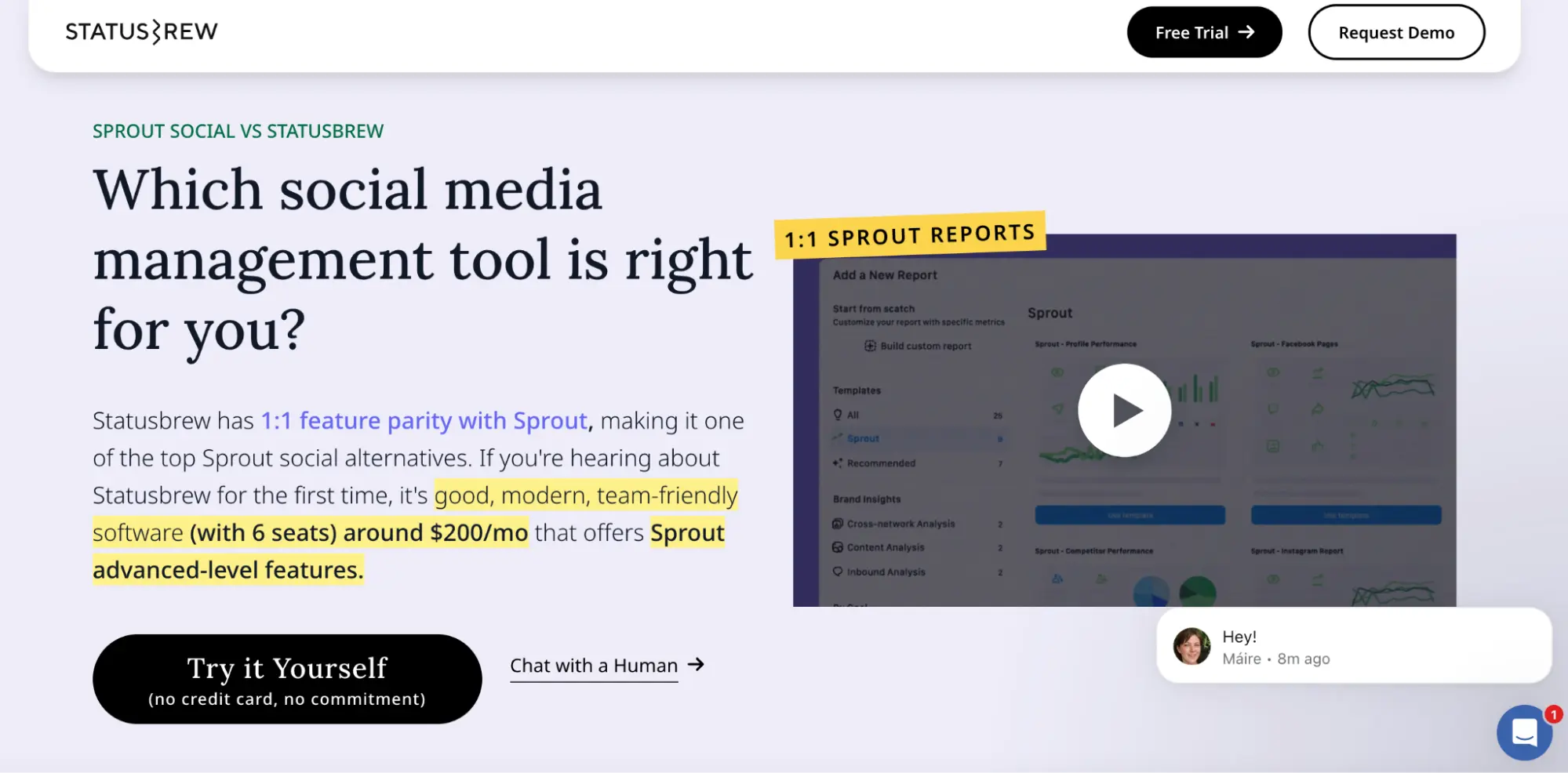The height and width of the screenshot is (773, 1568).
Task: Click the Content Analysis icon
Action: (x=838, y=547)
